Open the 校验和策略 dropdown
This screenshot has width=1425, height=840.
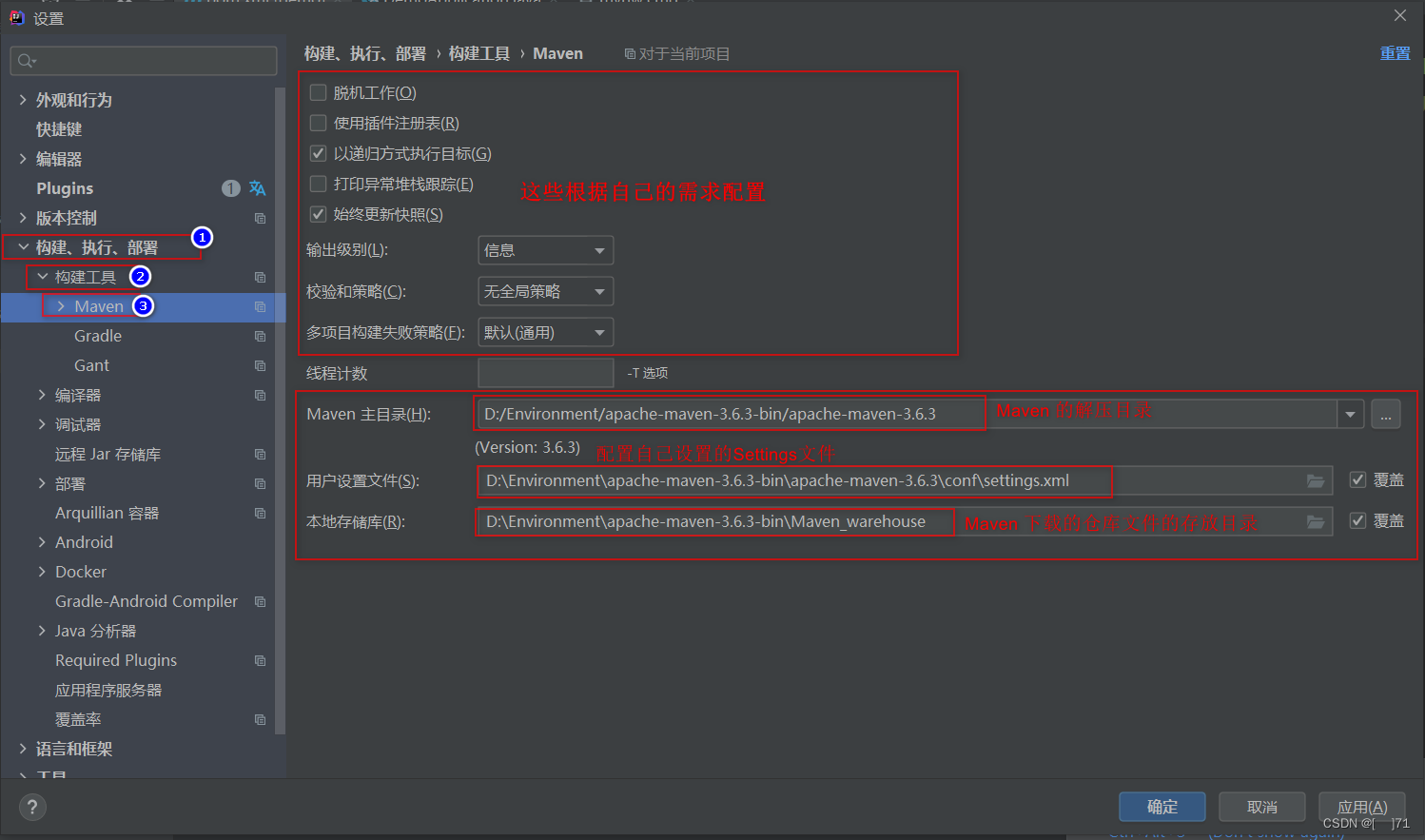click(x=545, y=291)
